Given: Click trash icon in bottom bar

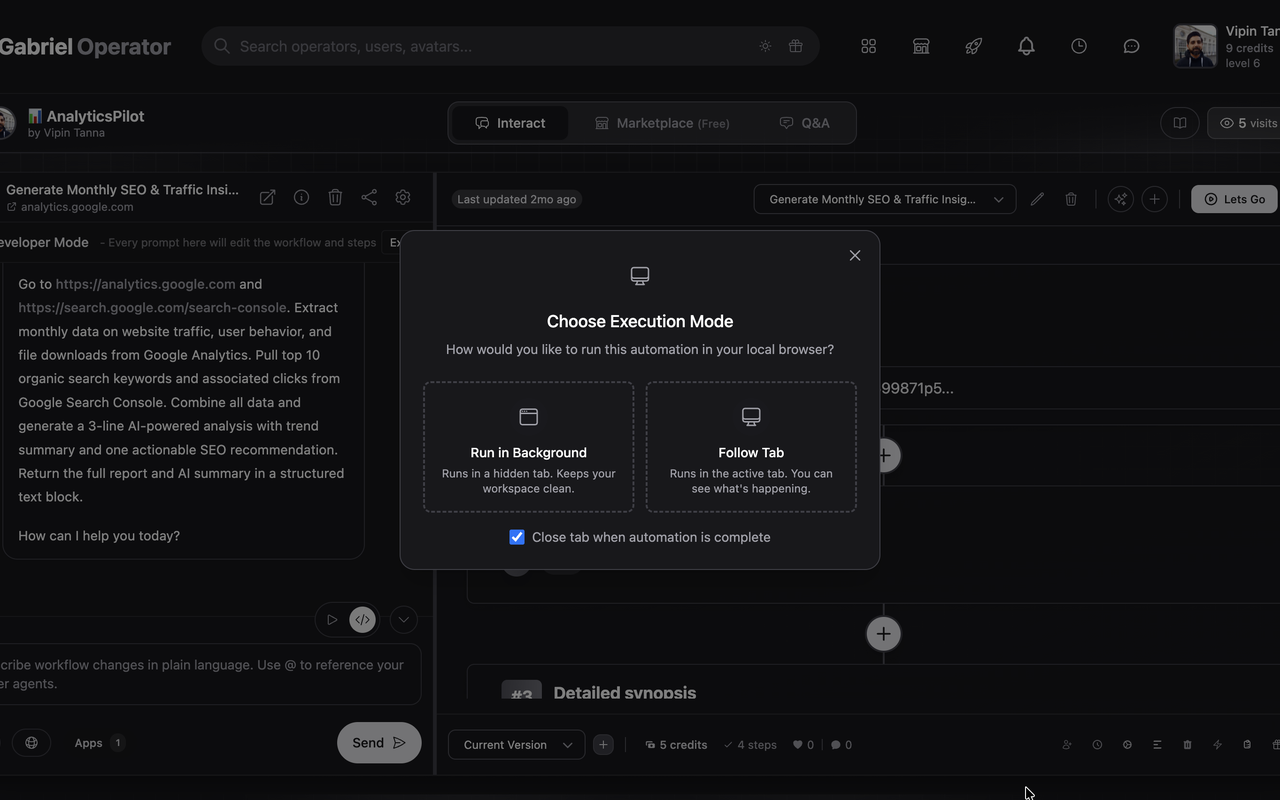Looking at the screenshot, I should click(1187, 745).
